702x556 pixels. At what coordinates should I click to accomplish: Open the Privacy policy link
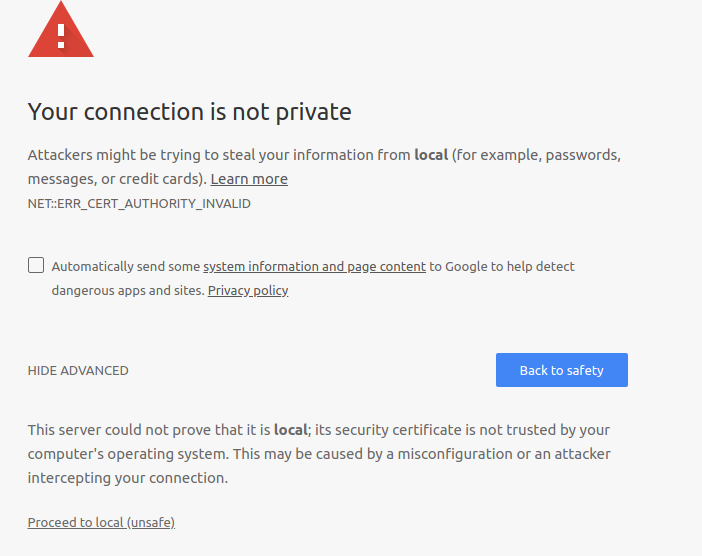pyautogui.click(x=248, y=291)
